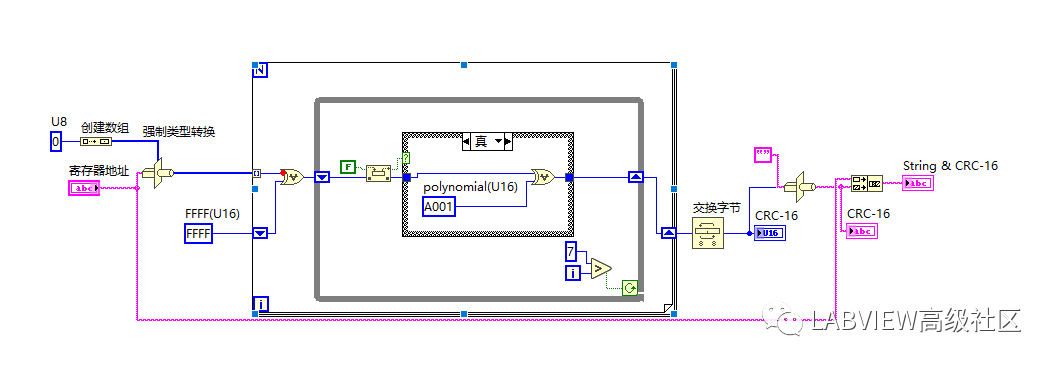Click the While Loop conditional terminal
This screenshot has width=1056, height=367.
click(x=630, y=288)
